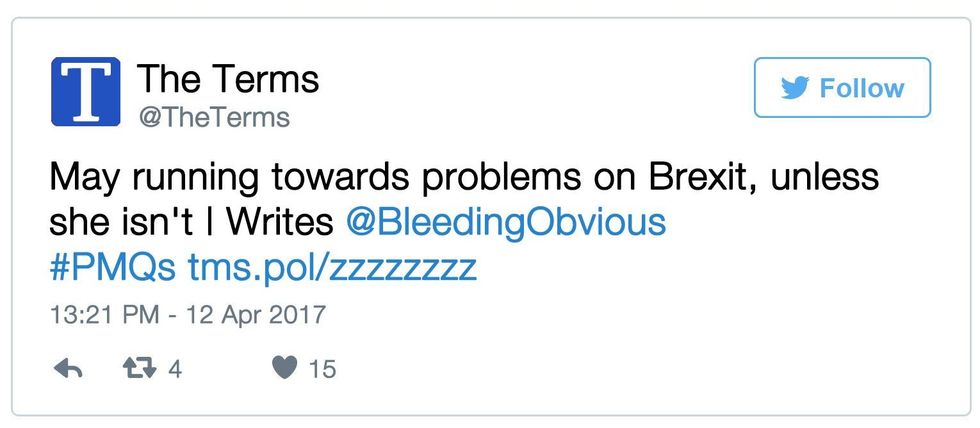
Task: Open the #PMQs hashtag
Action: tap(114, 267)
